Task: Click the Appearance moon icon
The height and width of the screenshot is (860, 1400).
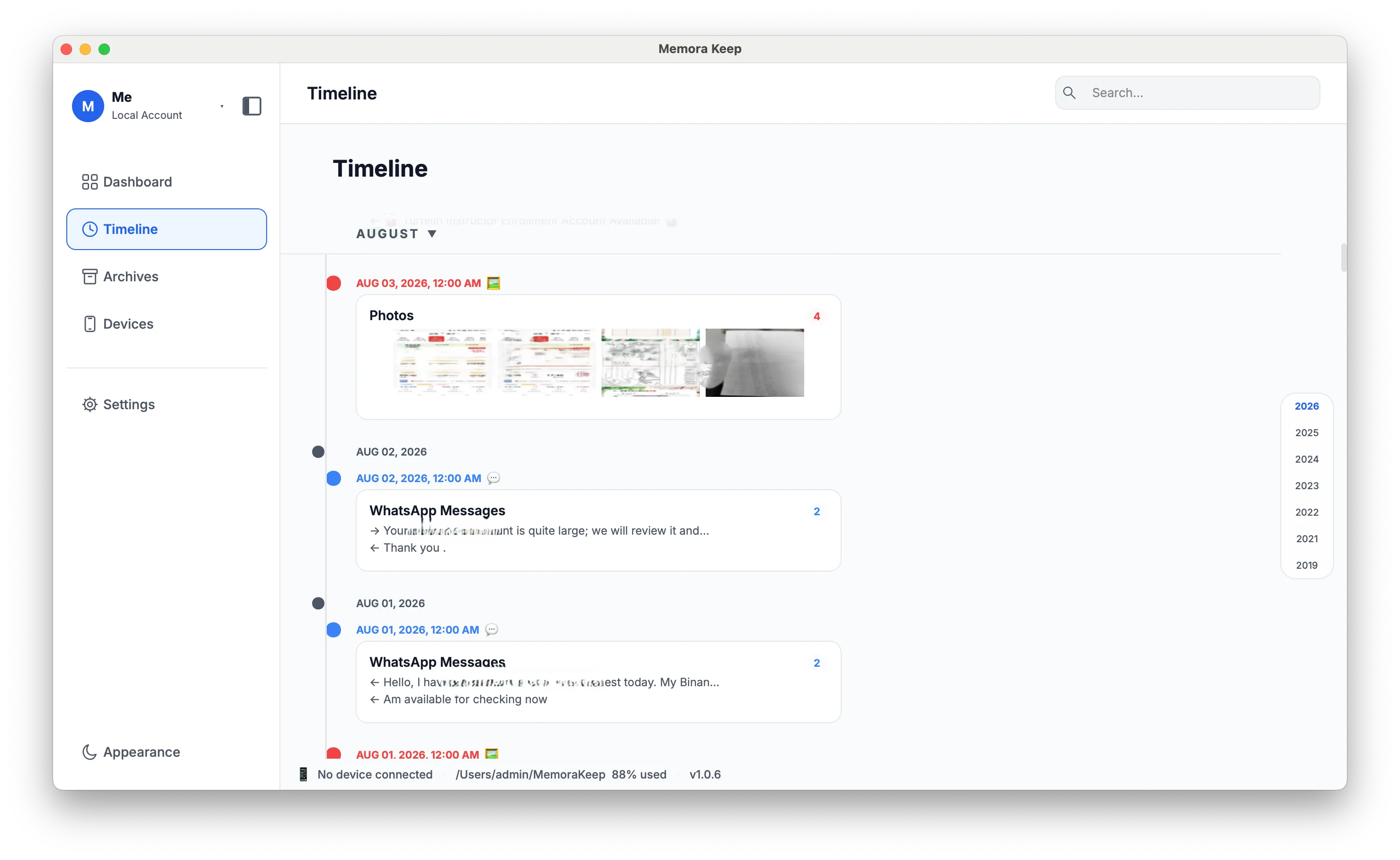Action: click(90, 752)
